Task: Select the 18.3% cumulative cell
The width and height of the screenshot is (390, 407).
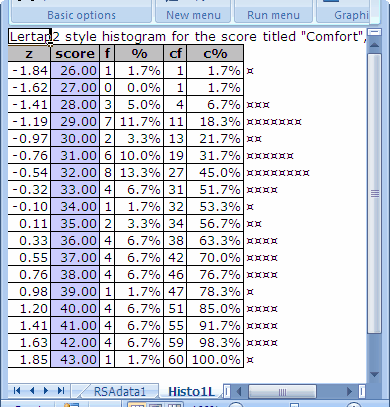Action: pyautogui.click(x=215, y=121)
